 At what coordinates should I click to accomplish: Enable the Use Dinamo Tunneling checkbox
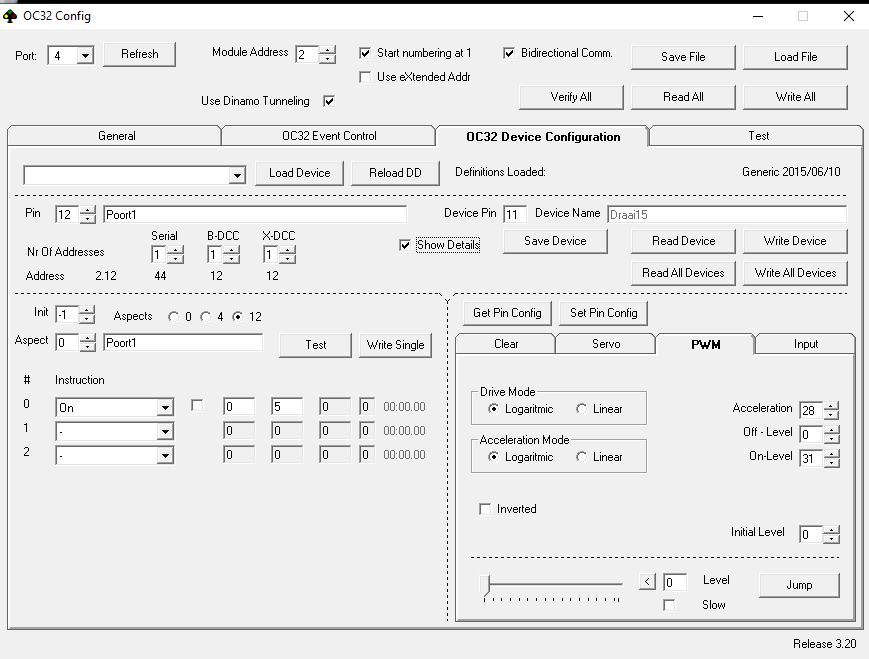coord(329,101)
